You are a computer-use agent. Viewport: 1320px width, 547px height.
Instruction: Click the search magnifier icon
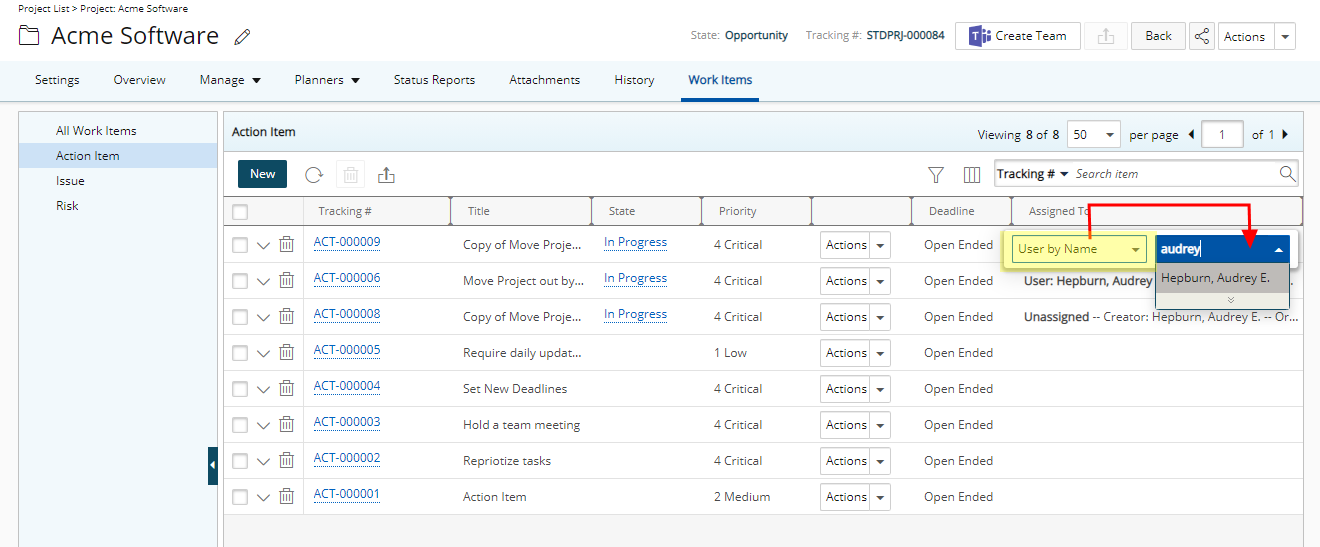click(1287, 174)
